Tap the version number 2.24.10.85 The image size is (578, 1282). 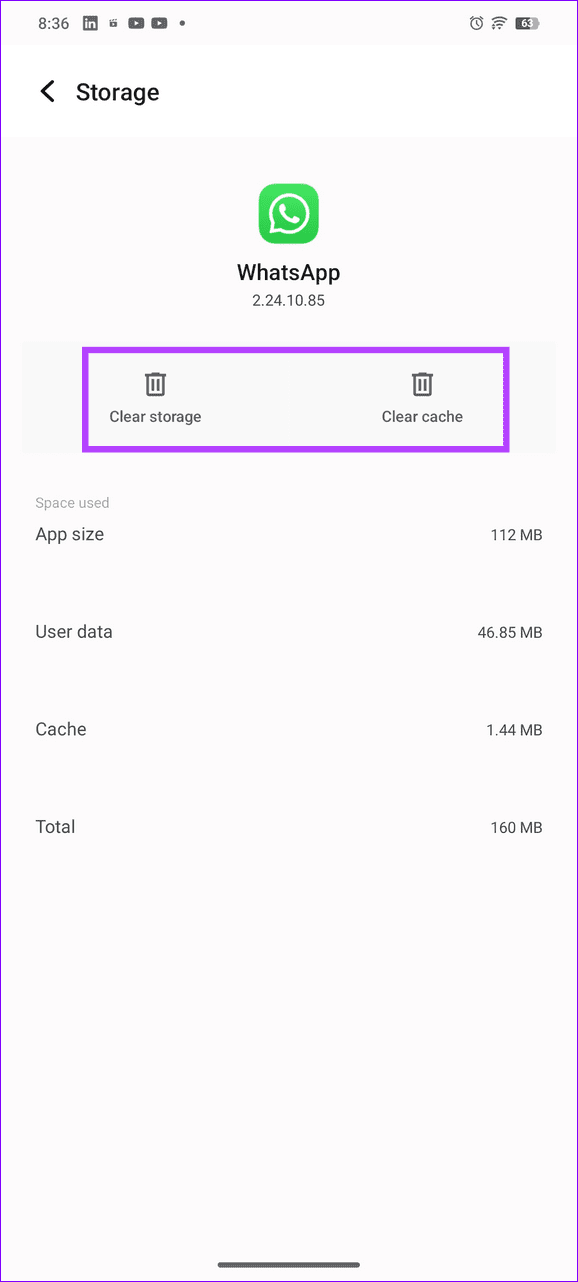(x=288, y=299)
